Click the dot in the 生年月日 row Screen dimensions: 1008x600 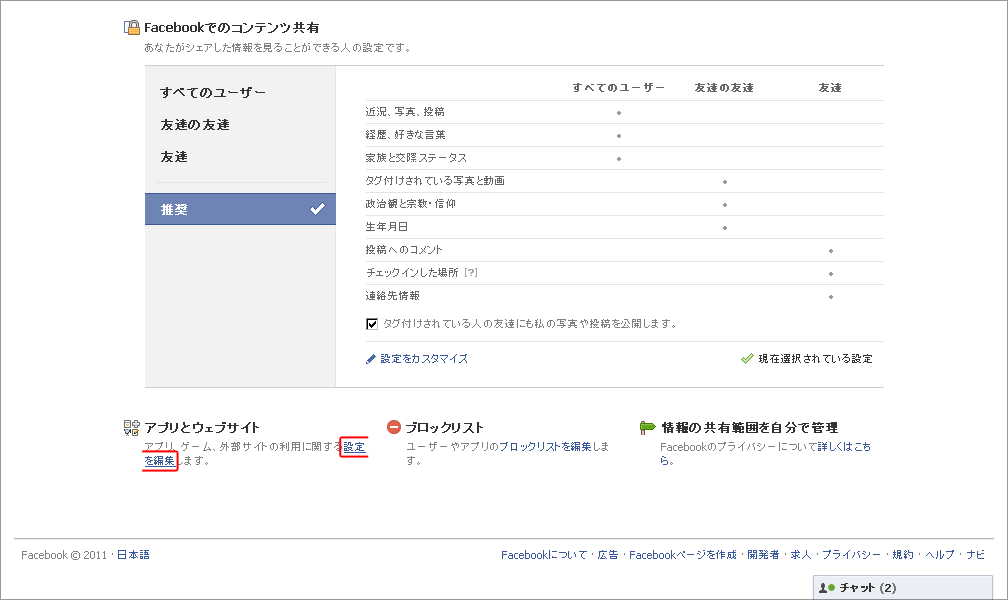tap(725, 228)
